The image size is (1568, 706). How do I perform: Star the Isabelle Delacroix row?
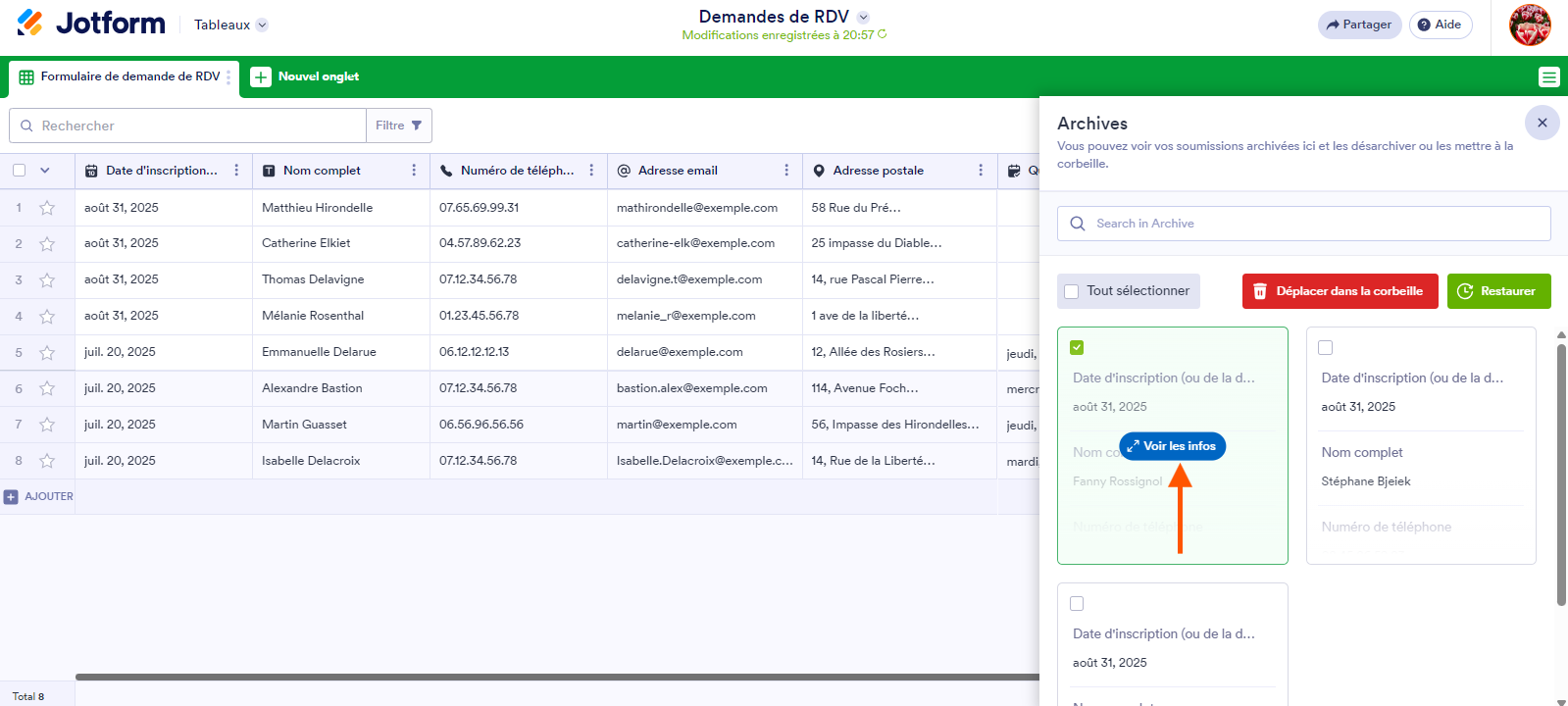47,461
